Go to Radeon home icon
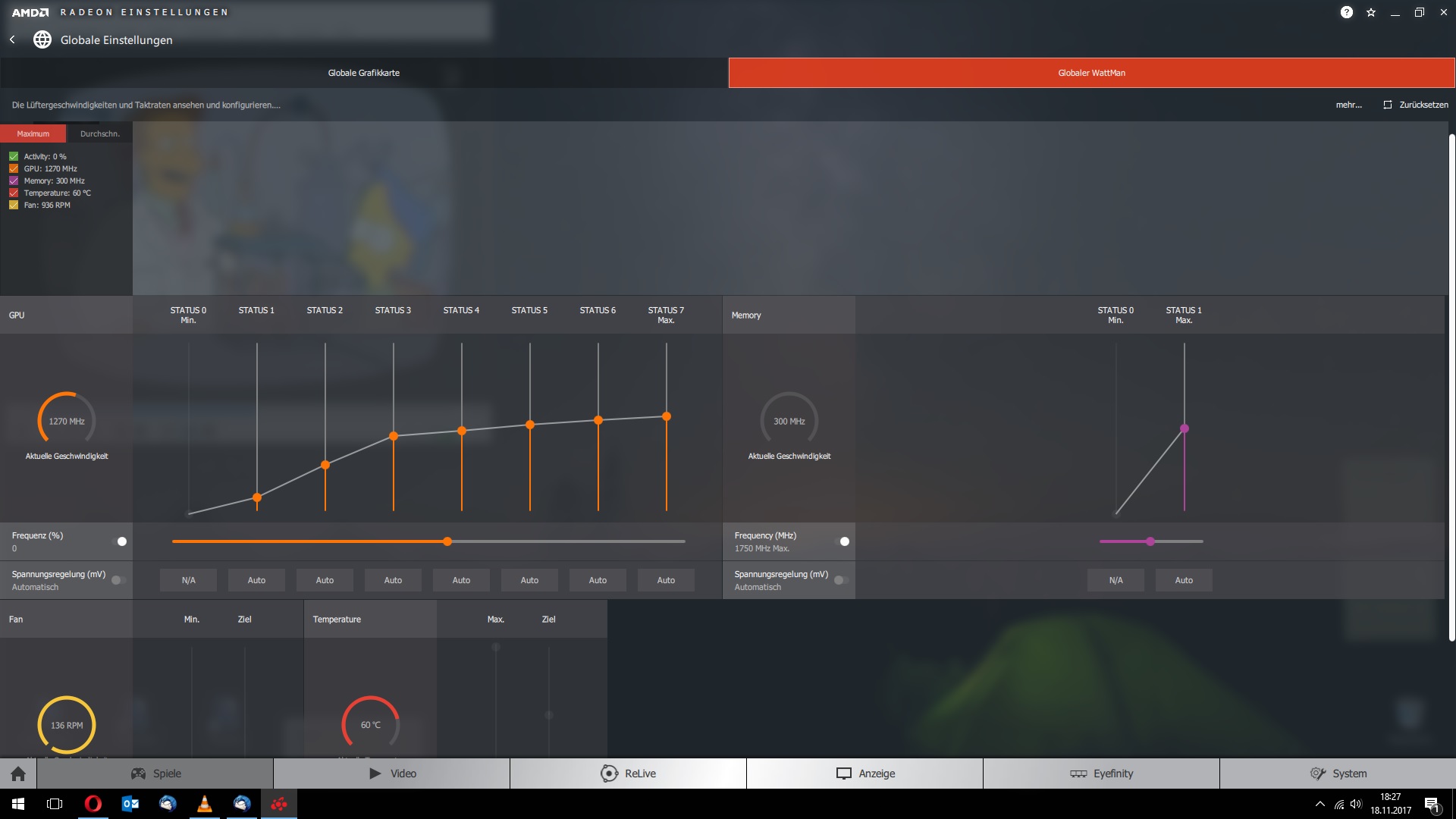The width and height of the screenshot is (1456, 819). pos(18,773)
